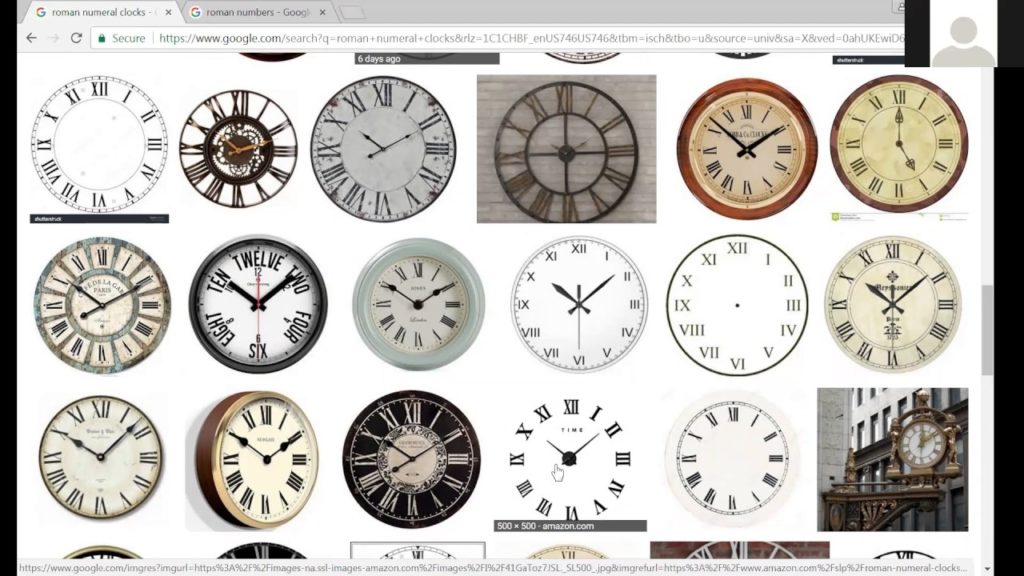Click the scrollbar down arrow at bottom right
Screen dimensions: 1024x576
tap(987, 569)
